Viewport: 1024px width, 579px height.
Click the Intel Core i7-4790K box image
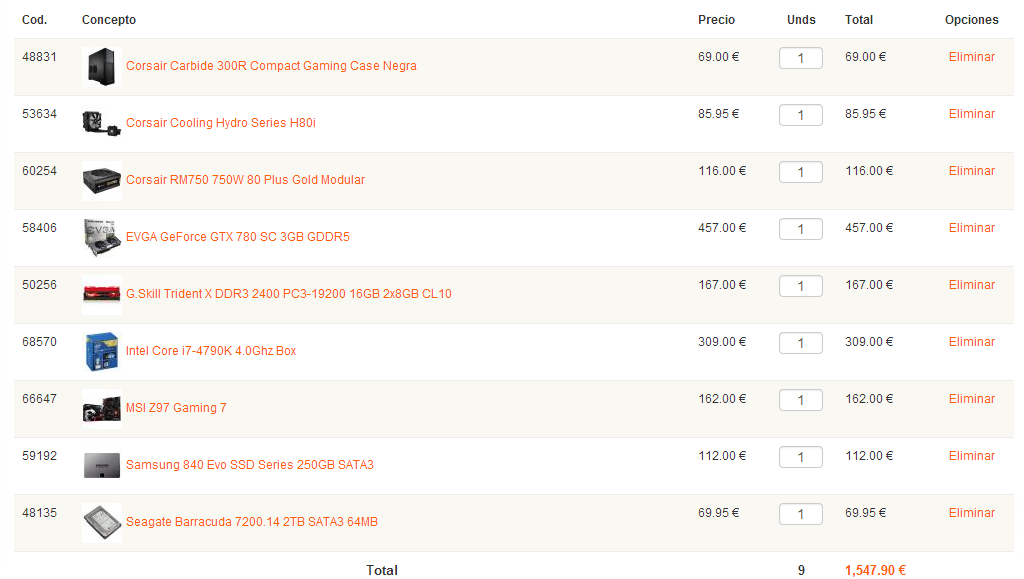tap(101, 352)
